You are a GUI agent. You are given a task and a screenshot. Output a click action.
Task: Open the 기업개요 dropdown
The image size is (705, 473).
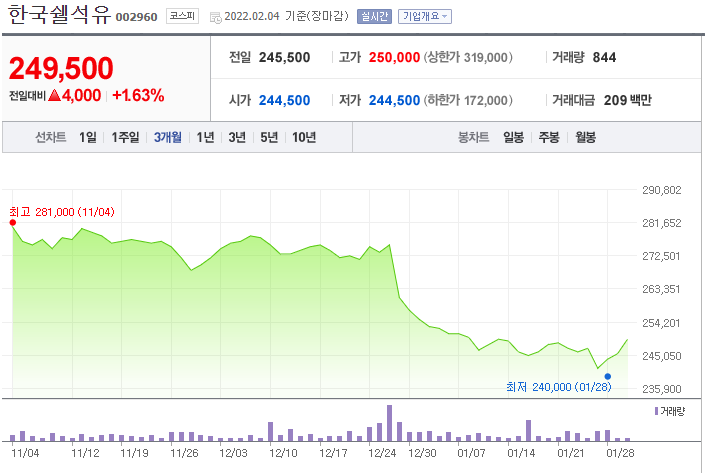425,17
